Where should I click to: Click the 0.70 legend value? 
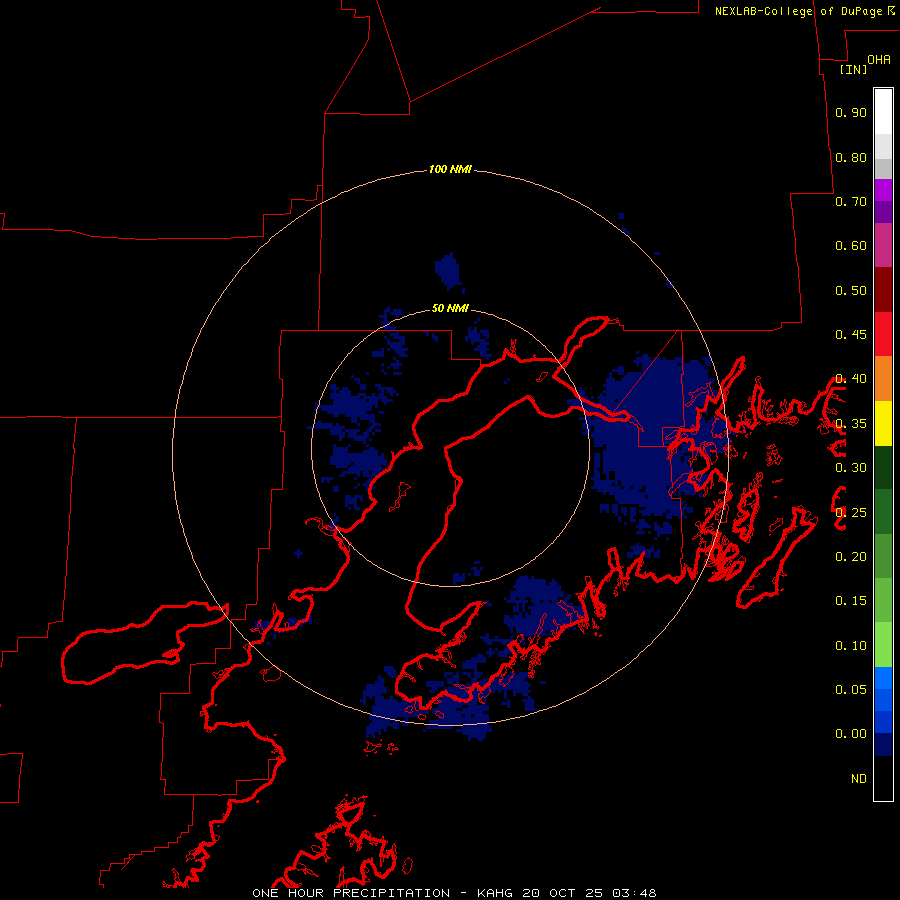tap(851, 201)
